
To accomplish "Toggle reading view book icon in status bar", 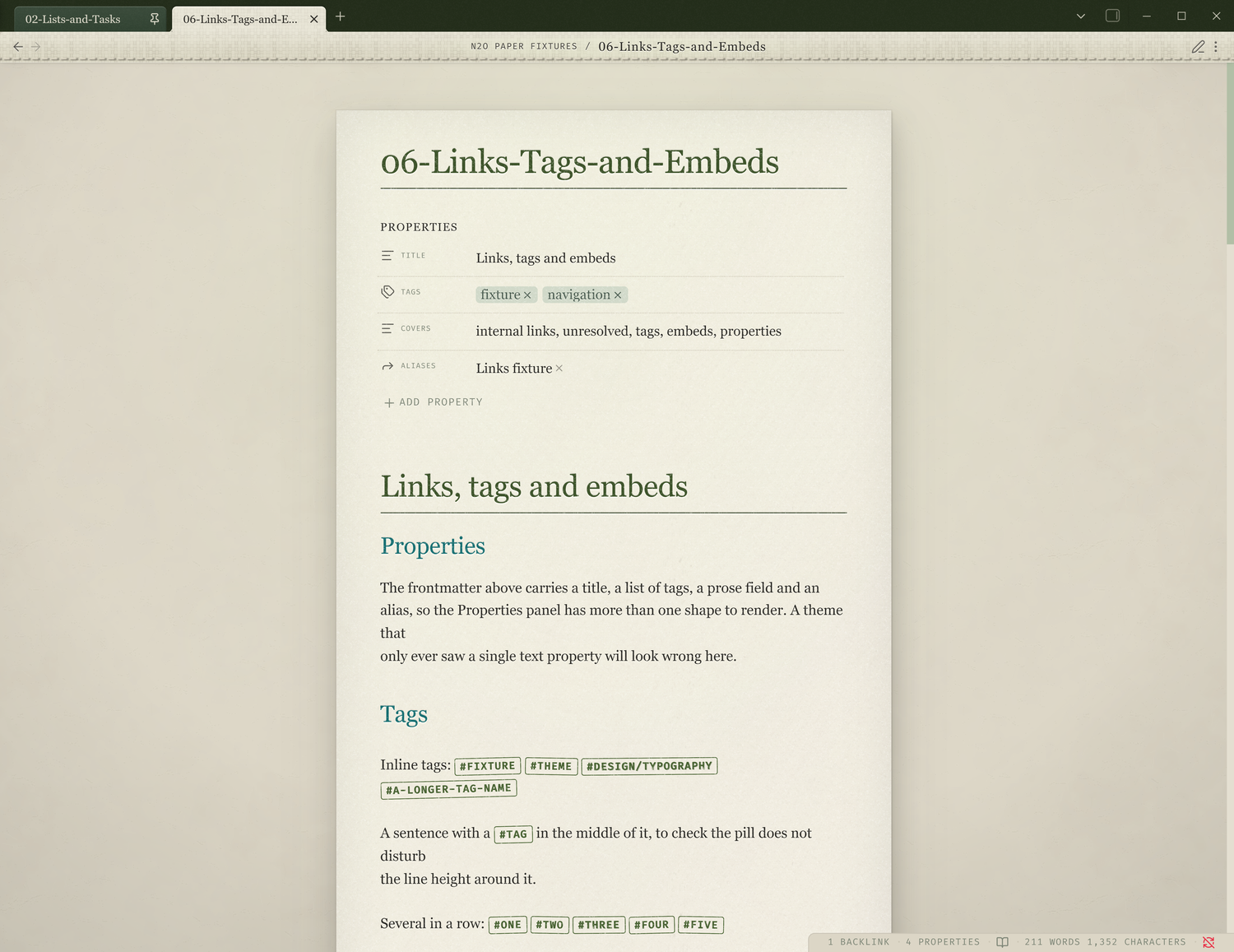I will tap(1002, 942).
